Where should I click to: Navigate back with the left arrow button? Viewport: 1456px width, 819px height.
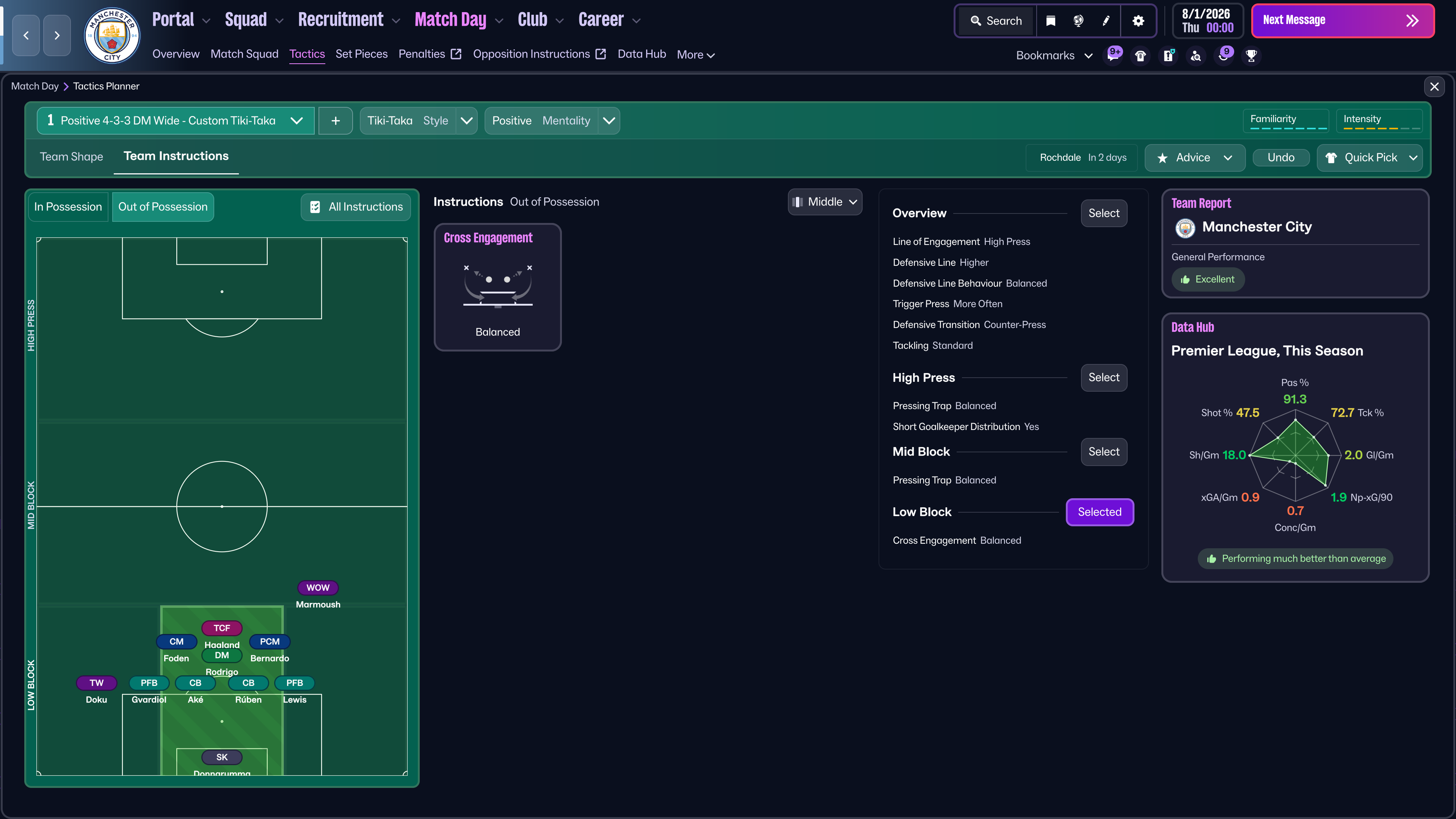26,35
